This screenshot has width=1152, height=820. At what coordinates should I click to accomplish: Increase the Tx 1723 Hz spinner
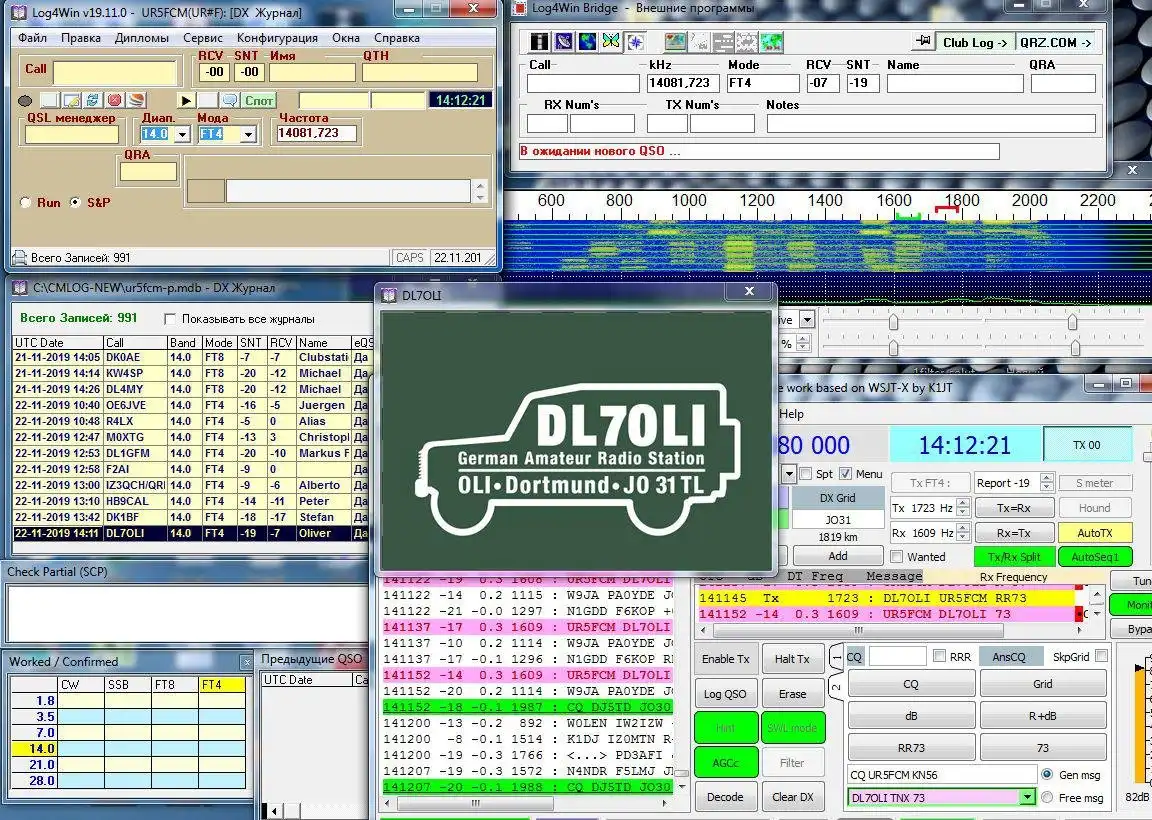(x=963, y=503)
